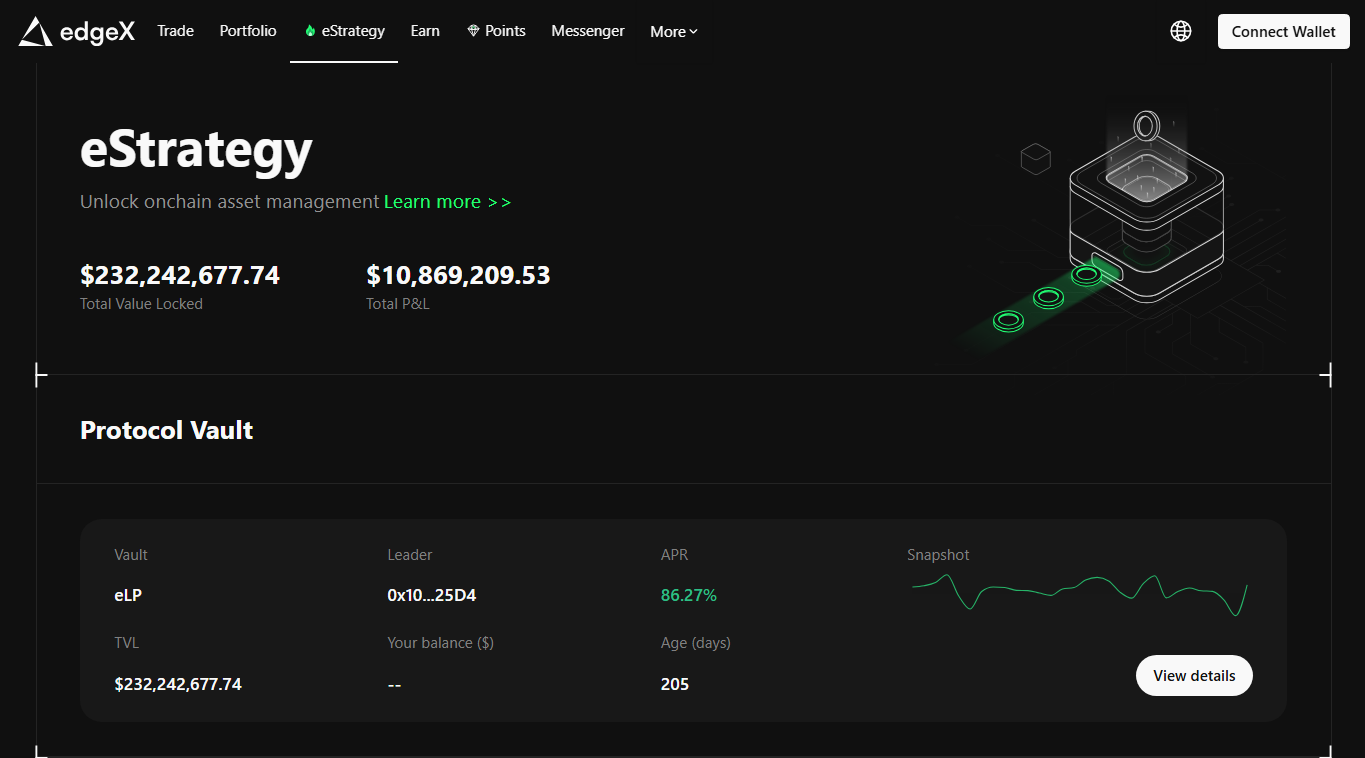Expand the More menu chevron

point(693,32)
